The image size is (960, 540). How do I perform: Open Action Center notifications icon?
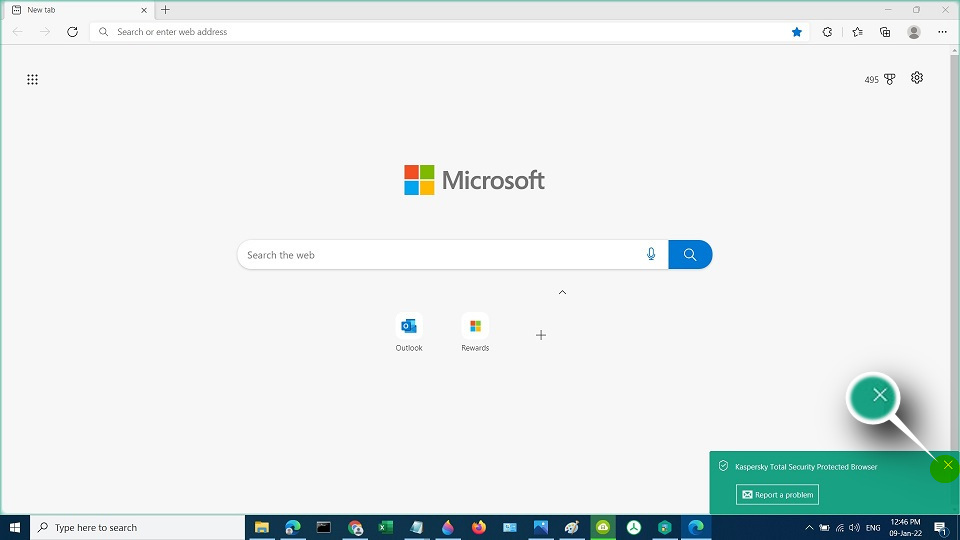click(941, 528)
